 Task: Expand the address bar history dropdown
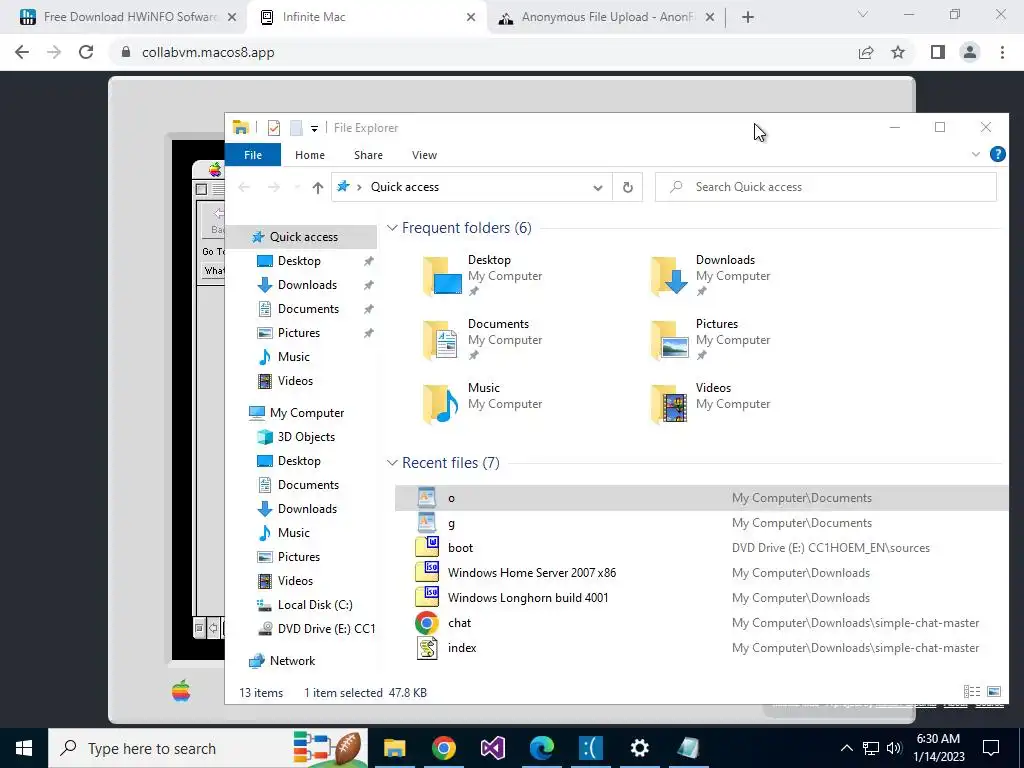click(x=598, y=187)
